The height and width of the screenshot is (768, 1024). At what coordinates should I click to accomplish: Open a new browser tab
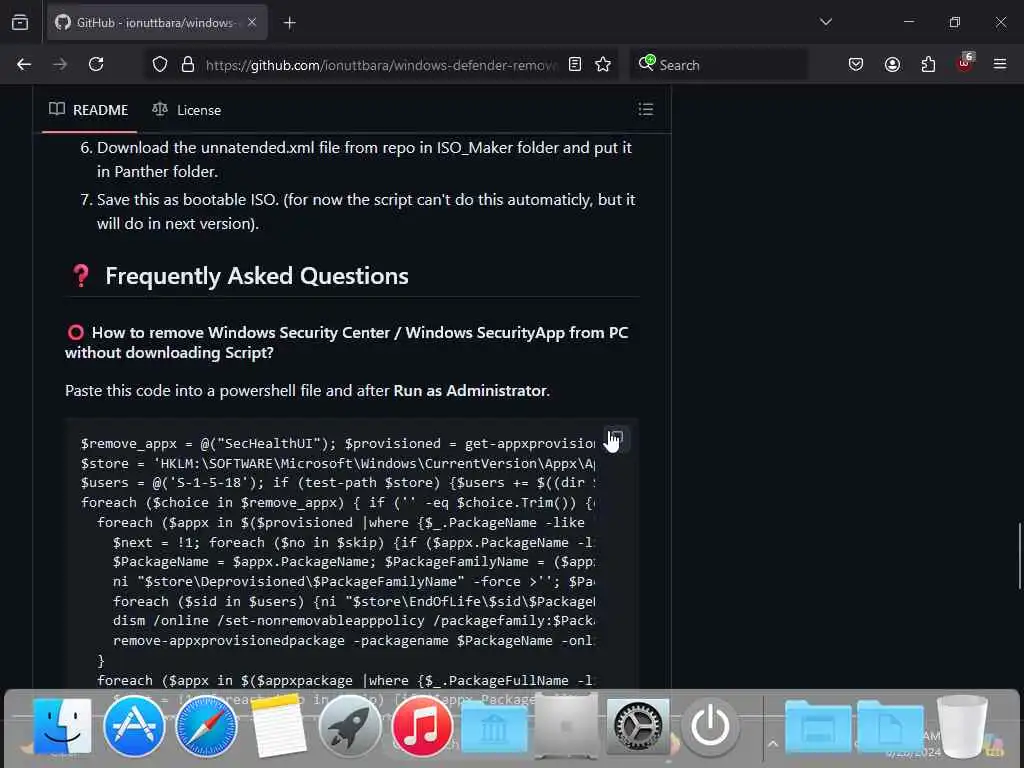coord(289,23)
